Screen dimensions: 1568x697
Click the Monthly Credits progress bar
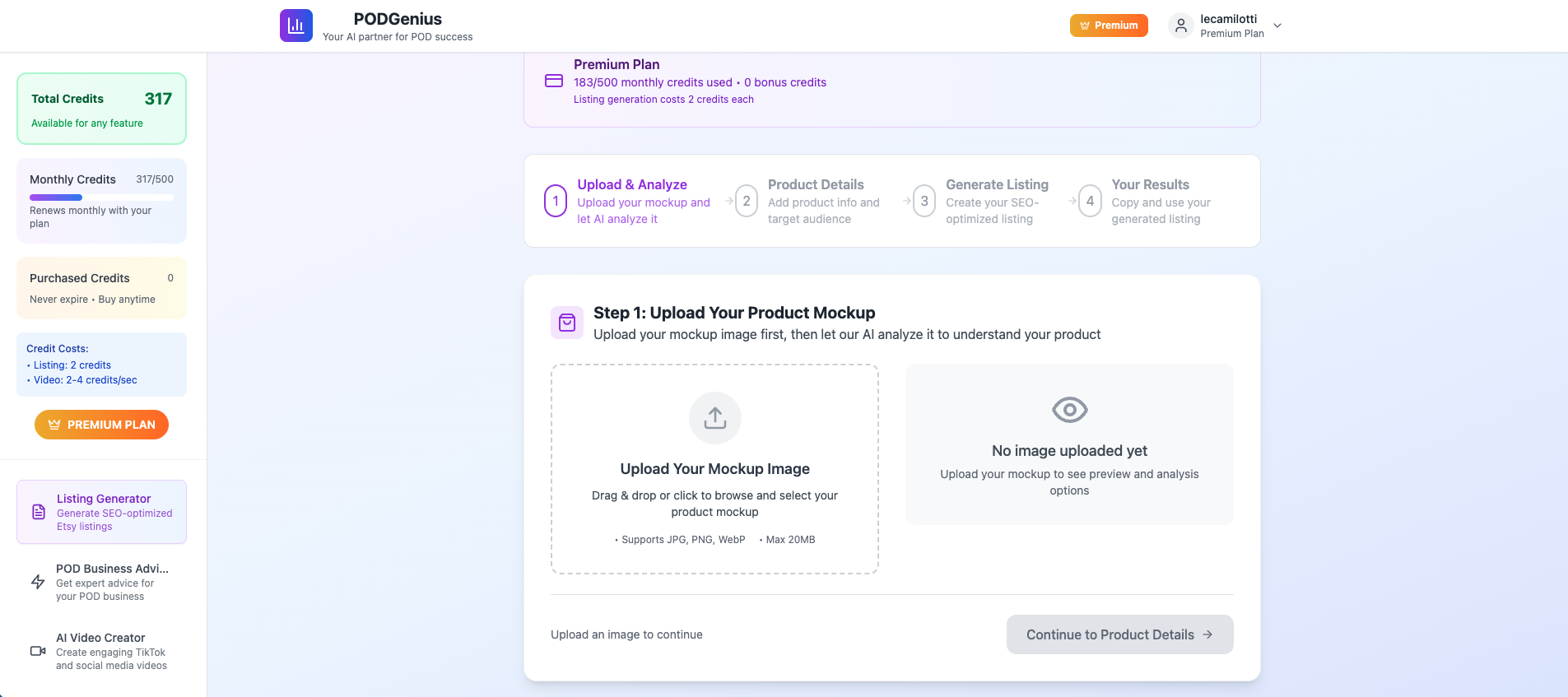pos(101,197)
